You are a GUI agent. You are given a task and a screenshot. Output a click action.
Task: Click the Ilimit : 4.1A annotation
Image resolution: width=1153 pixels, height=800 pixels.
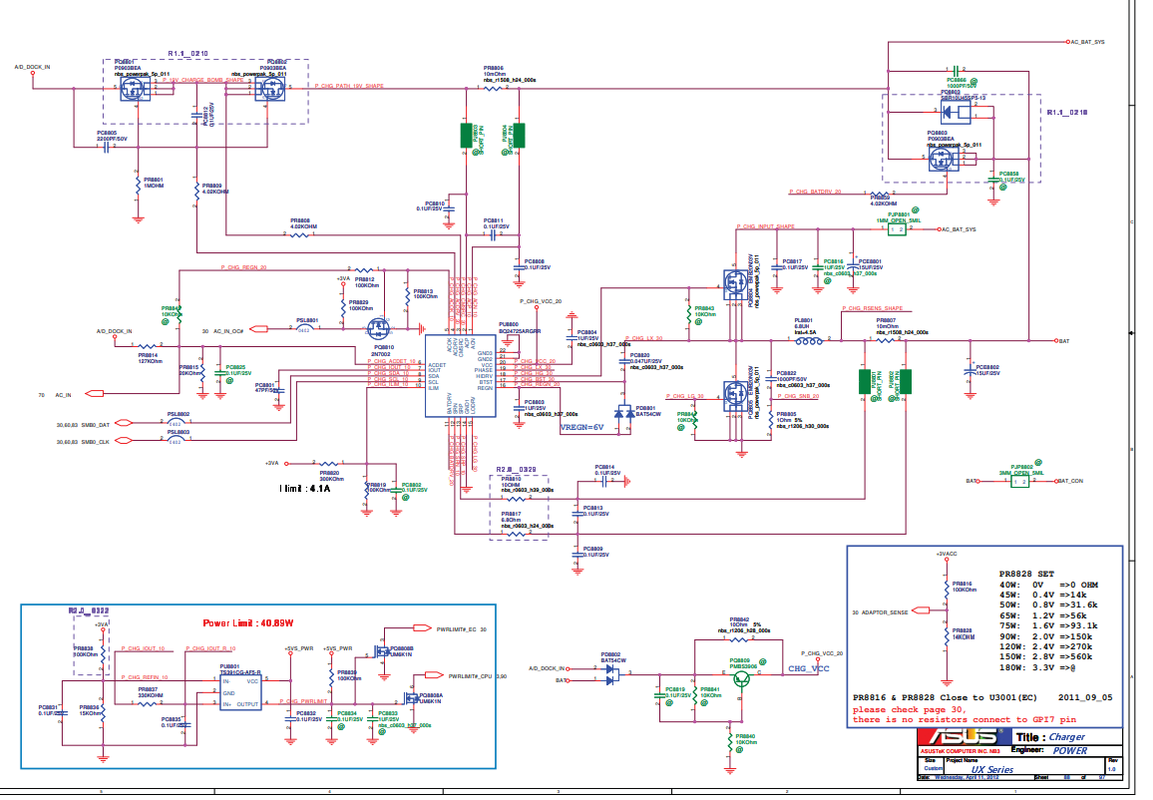[x=305, y=488]
